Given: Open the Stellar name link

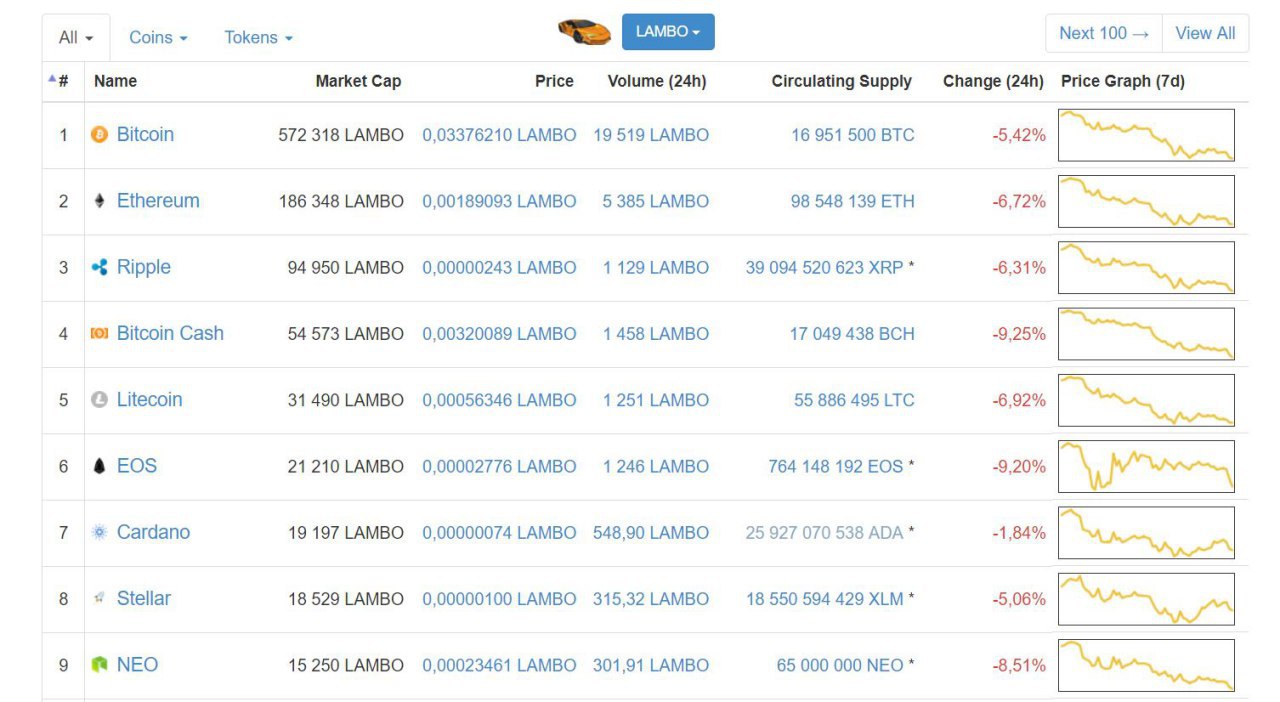Looking at the screenshot, I should pos(144,598).
